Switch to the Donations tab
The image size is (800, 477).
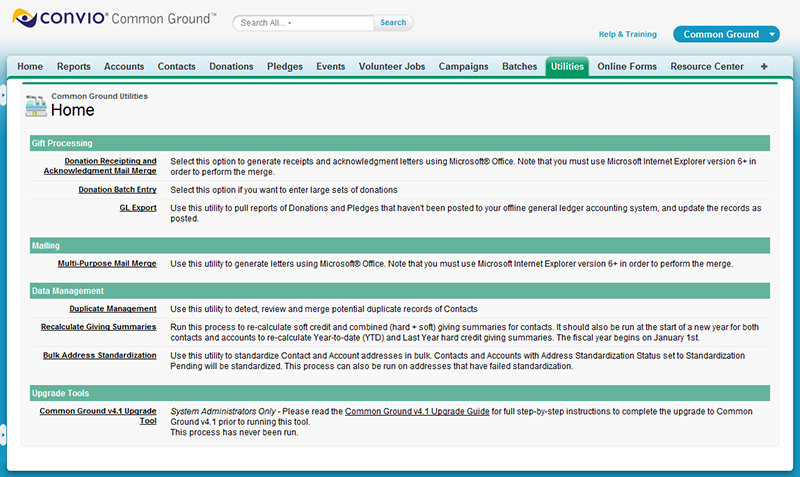231,67
